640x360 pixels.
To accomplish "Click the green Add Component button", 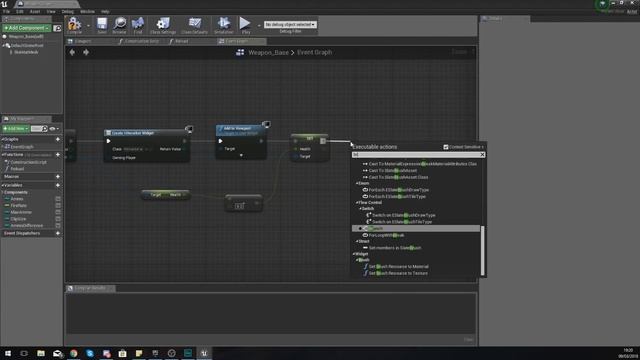I will pyautogui.click(x=27, y=28).
